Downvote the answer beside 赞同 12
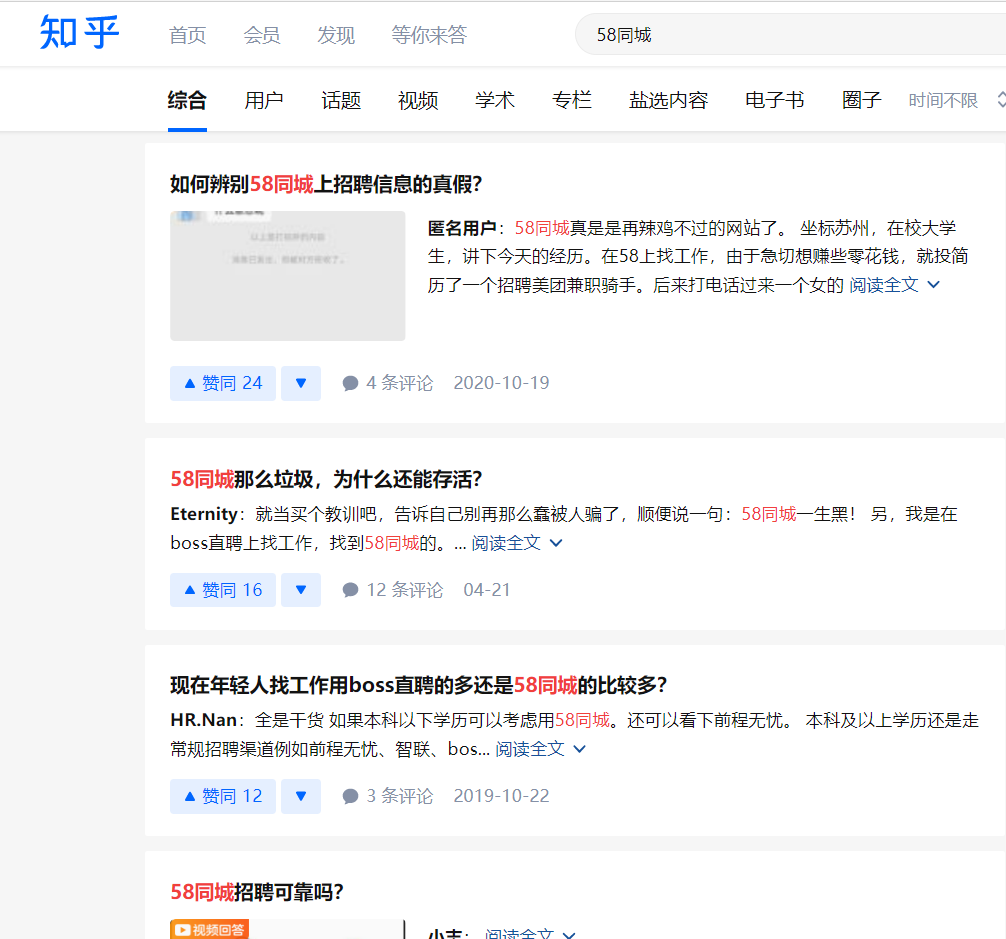The height and width of the screenshot is (939, 1006). 301,797
